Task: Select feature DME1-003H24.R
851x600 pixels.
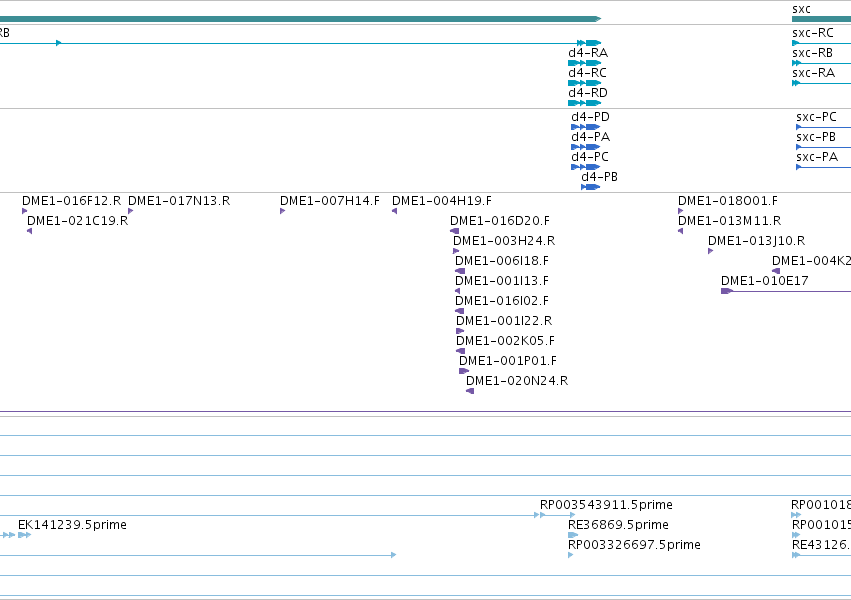Action: [504, 241]
